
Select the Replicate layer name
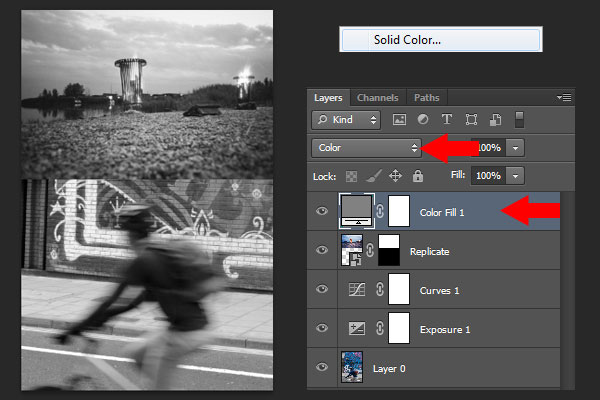(429, 251)
